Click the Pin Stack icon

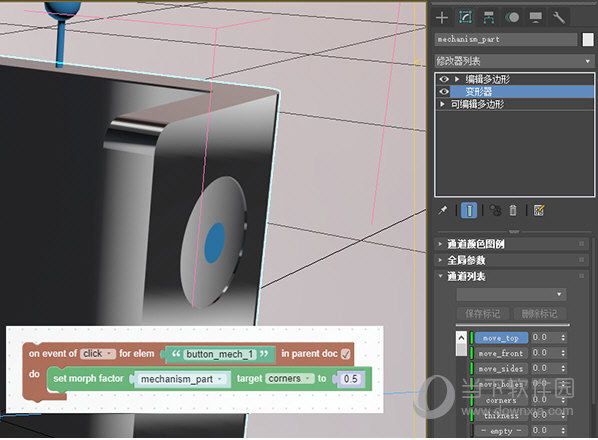(x=443, y=210)
